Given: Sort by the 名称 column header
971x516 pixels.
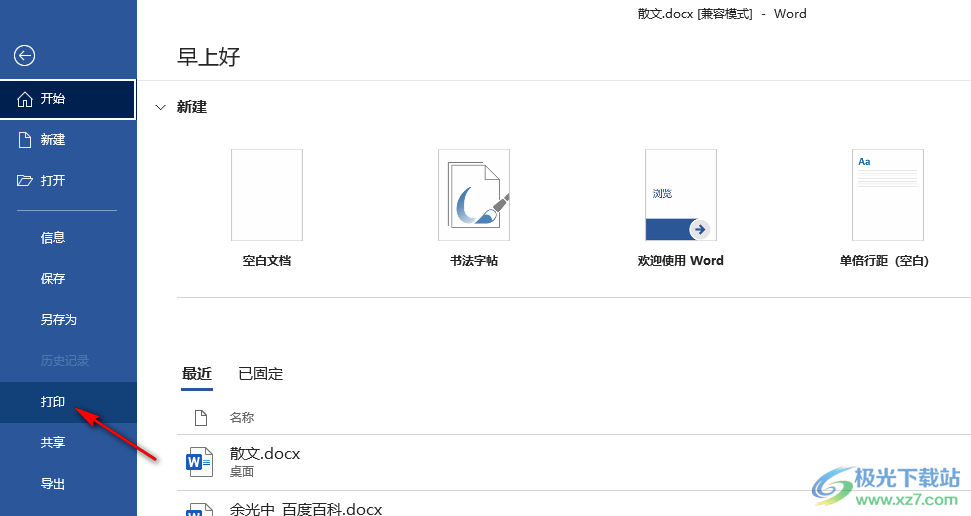Looking at the screenshot, I should pos(242,417).
